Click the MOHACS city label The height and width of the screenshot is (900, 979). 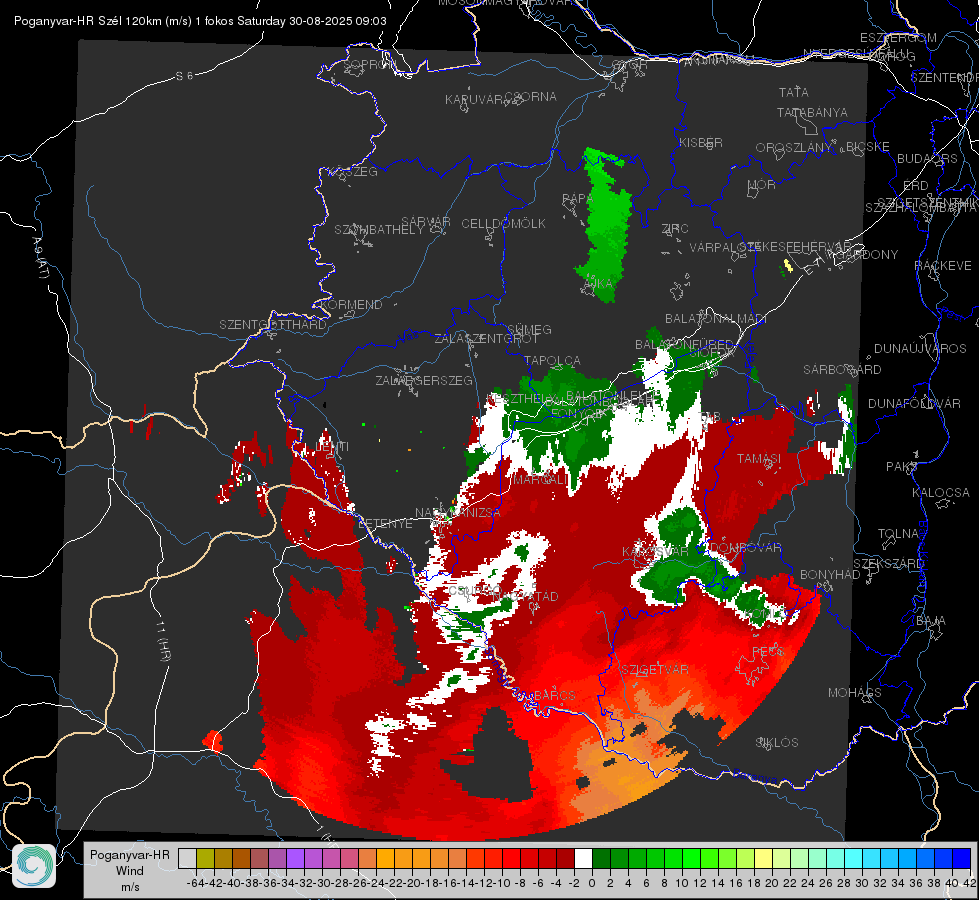pos(855,692)
